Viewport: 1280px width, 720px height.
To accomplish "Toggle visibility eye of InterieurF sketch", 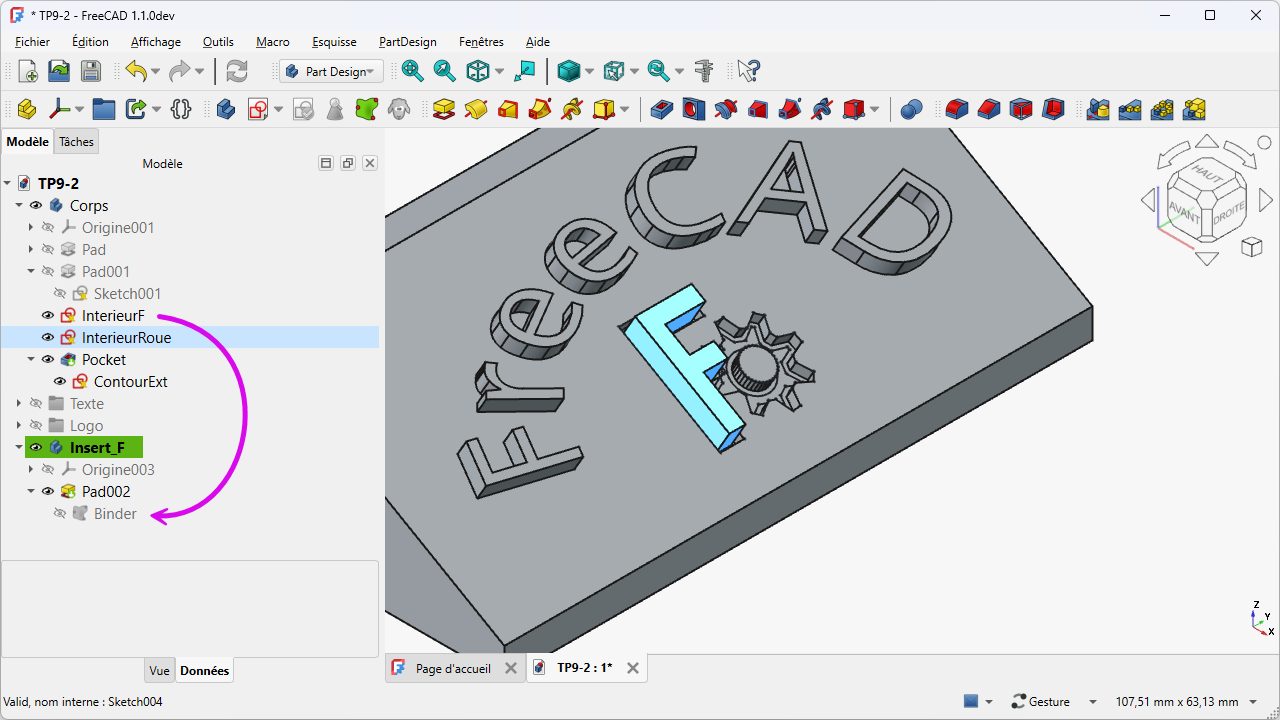I will [x=48, y=316].
